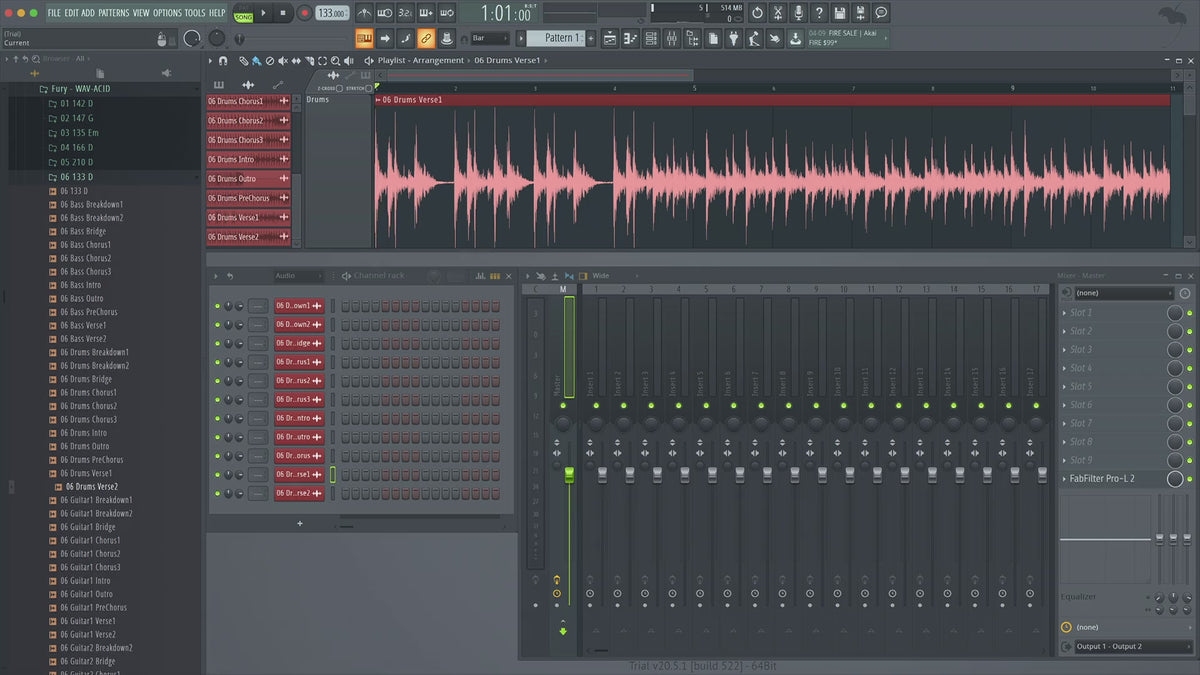
Task: Open the mixer with the faders icon
Action: pos(671,38)
